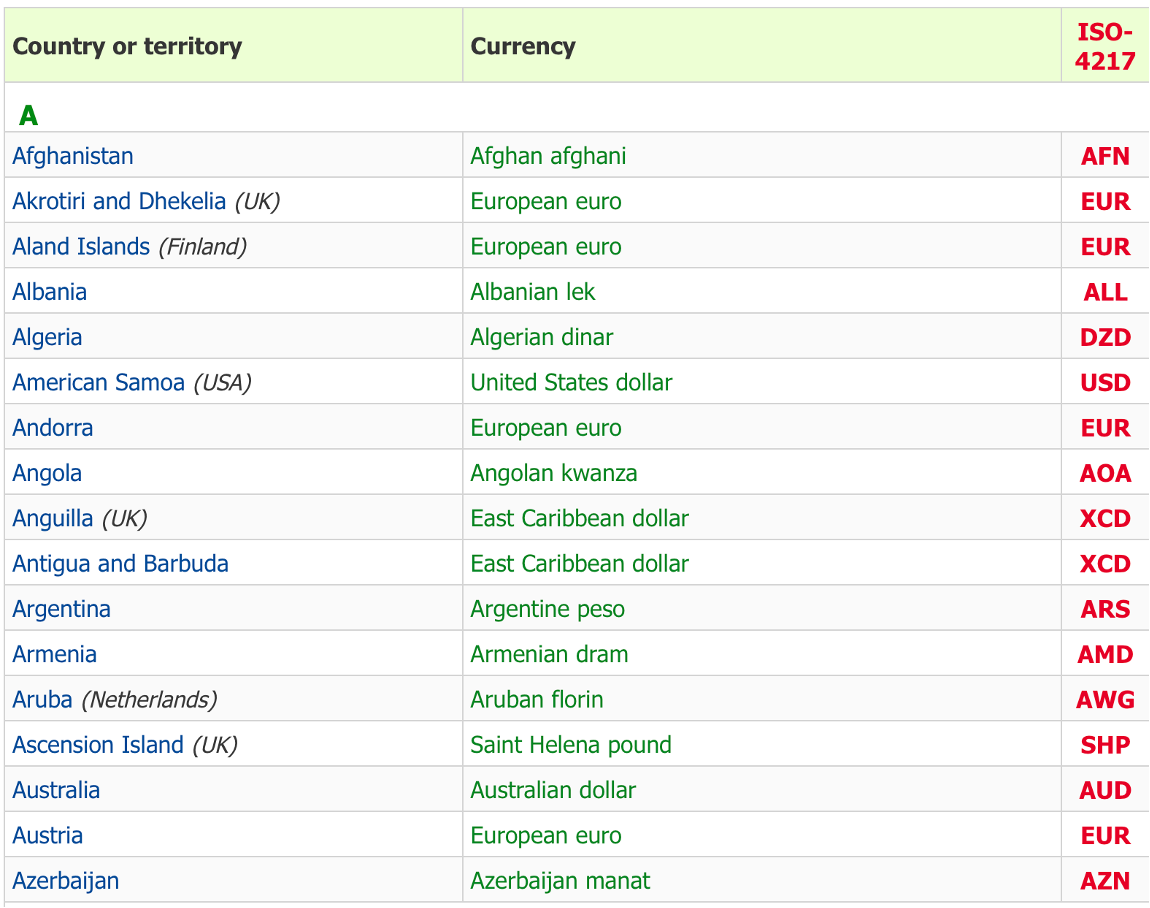
Task: Open Akrotiri and Dhekelia link
Action: pyautogui.click(x=119, y=202)
